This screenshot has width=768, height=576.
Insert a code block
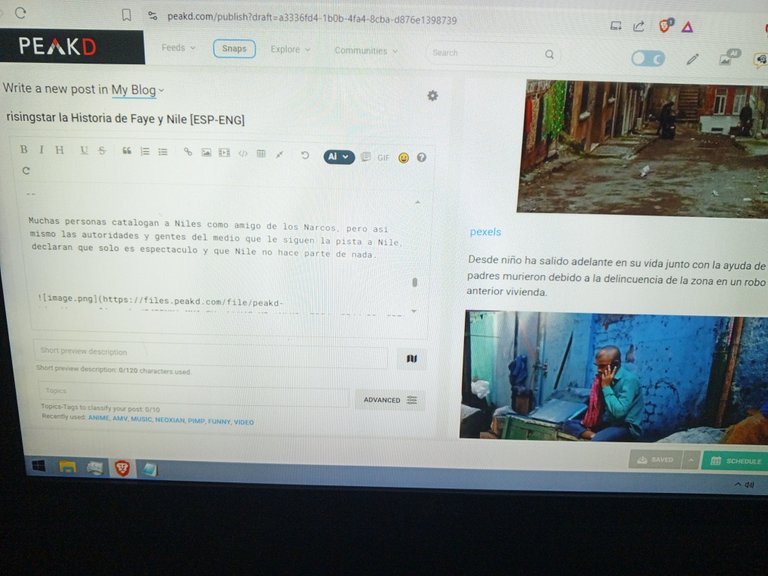pos(243,153)
